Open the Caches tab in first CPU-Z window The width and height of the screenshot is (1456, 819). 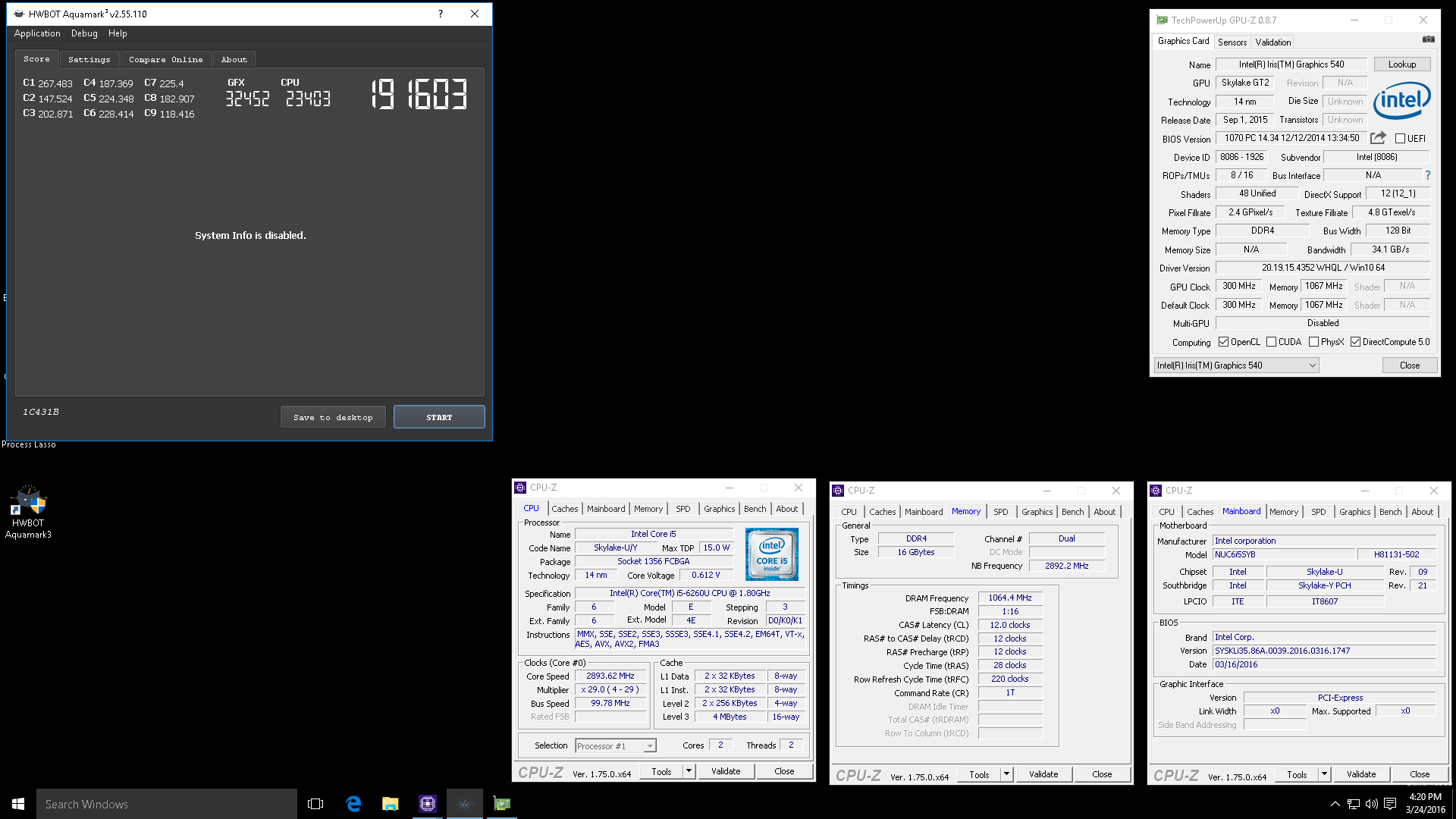(x=564, y=509)
